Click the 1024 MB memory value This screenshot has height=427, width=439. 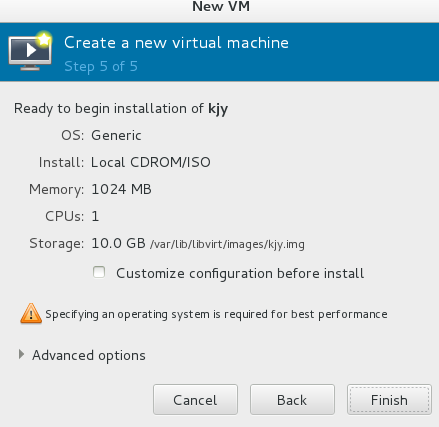coord(121,189)
